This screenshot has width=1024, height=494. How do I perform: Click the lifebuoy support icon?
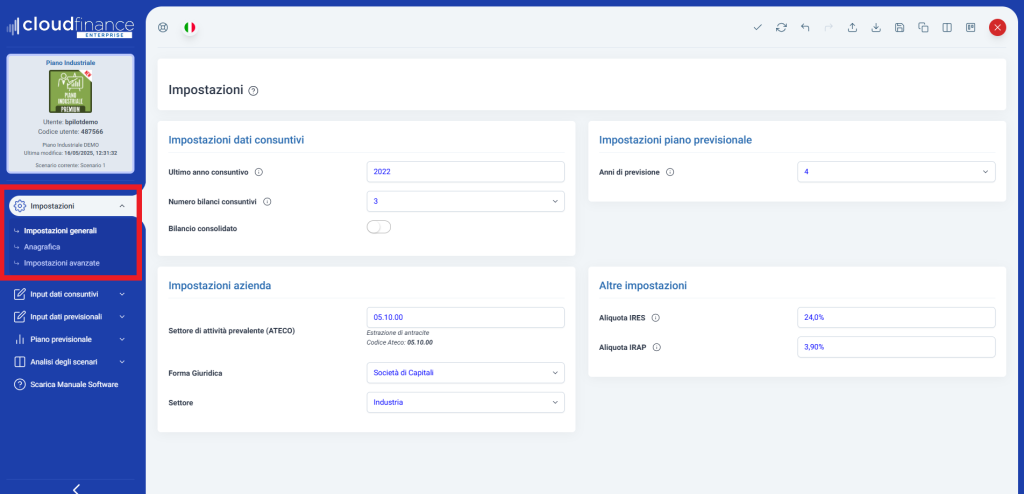point(163,27)
